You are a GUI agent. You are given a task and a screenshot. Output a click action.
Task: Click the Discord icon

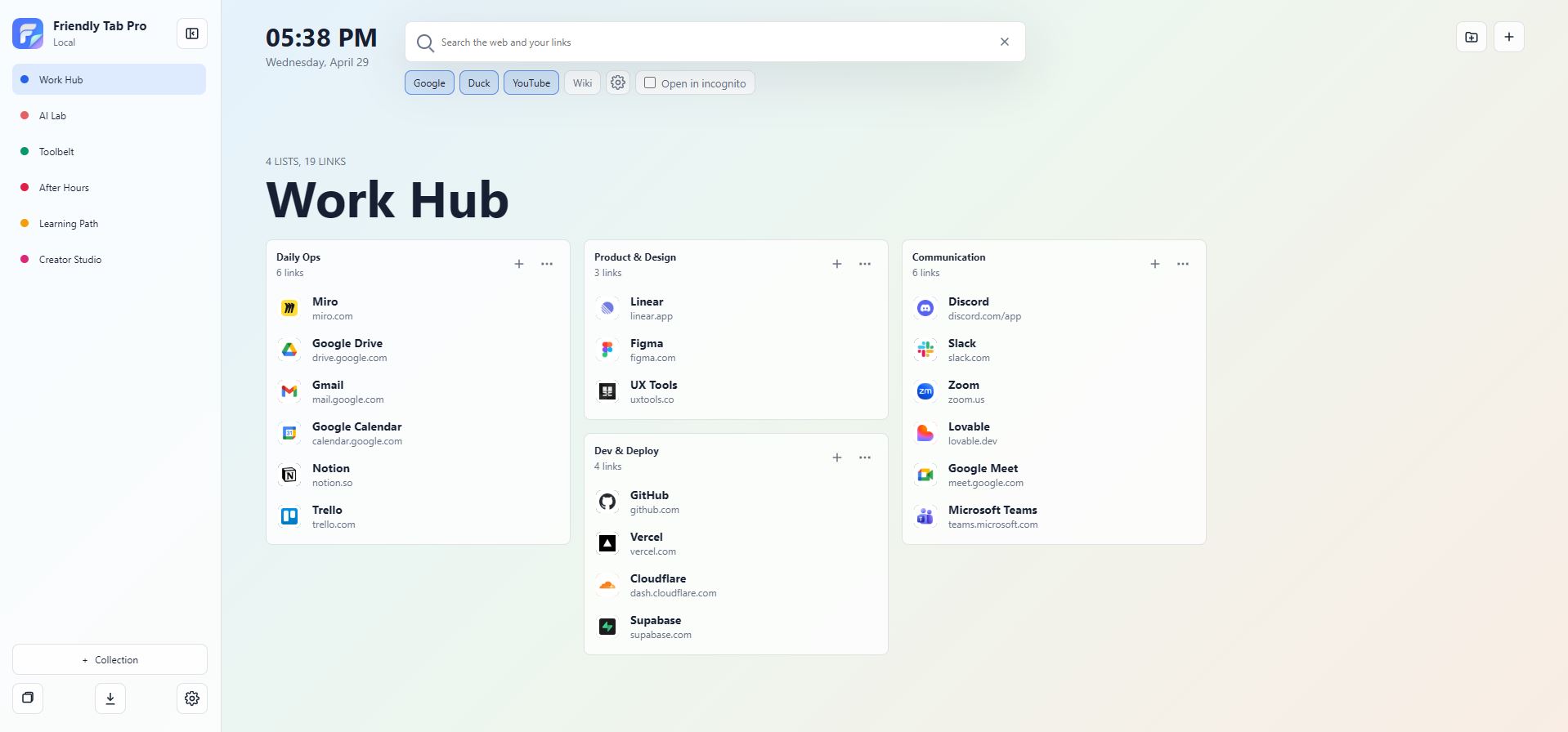click(925, 308)
